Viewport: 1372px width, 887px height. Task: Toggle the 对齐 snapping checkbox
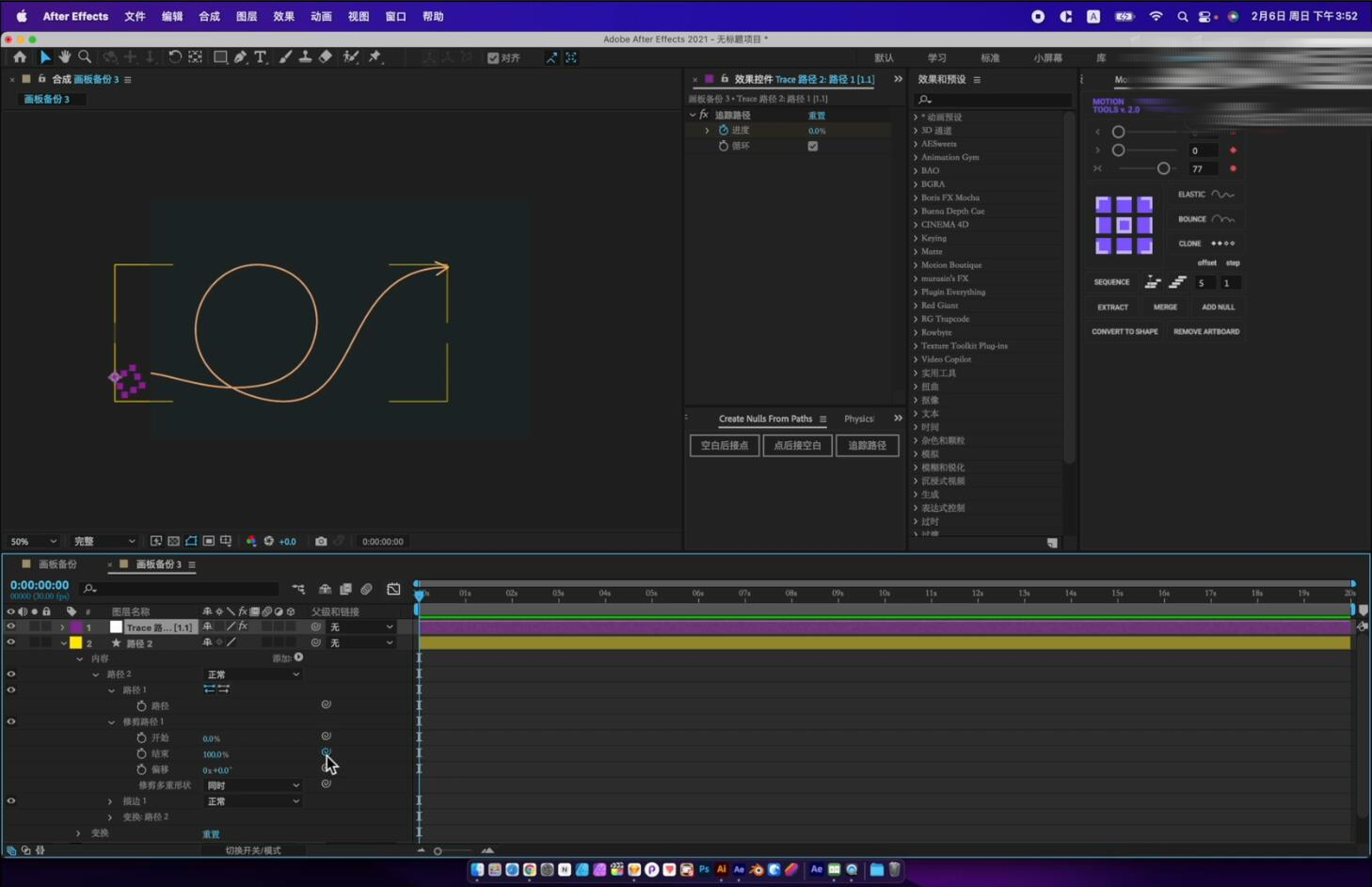click(493, 58)
